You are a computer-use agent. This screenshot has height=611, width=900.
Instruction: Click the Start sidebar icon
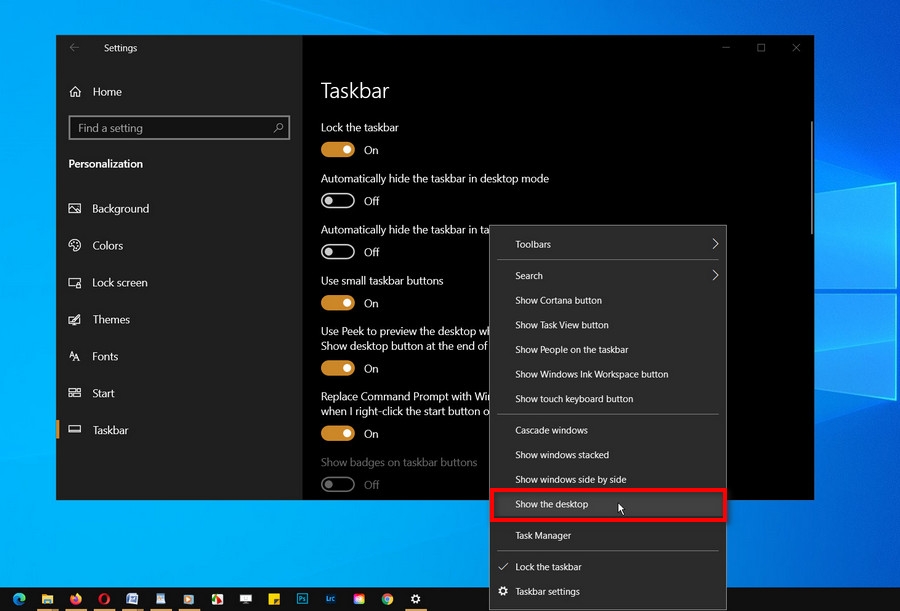(x=75, y=393)
